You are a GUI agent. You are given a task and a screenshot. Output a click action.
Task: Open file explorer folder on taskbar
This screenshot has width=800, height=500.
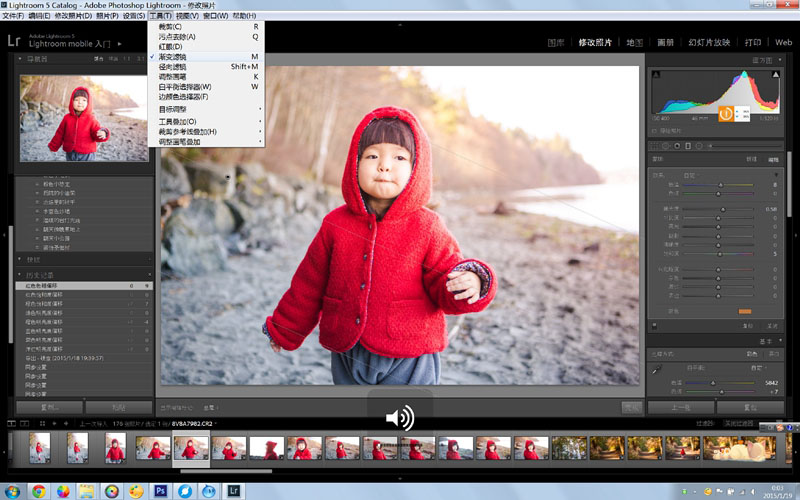87,491
